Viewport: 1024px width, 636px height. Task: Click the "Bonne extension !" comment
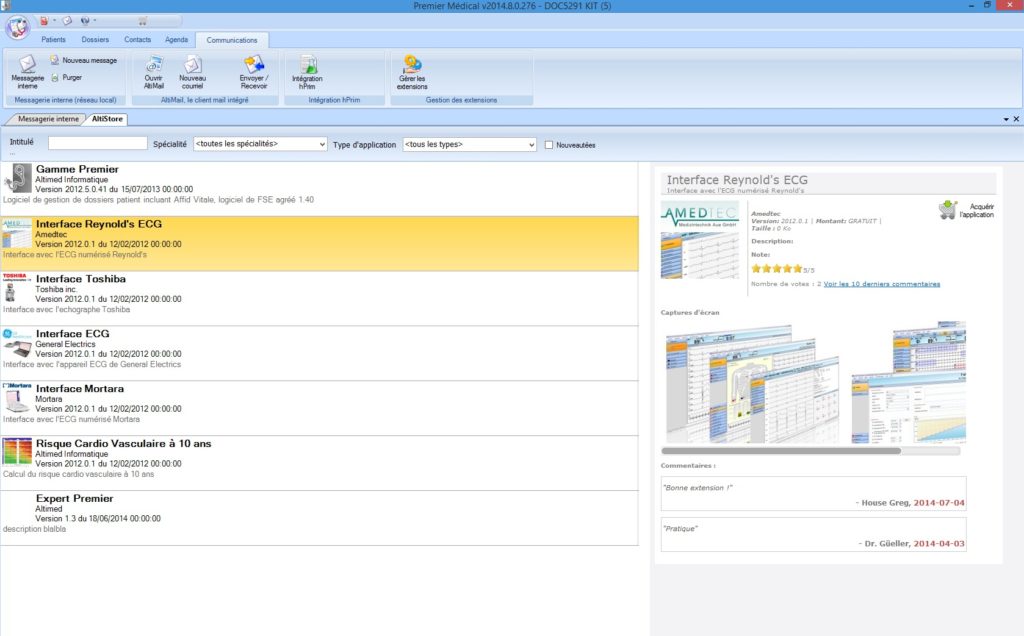coord(698,488)
